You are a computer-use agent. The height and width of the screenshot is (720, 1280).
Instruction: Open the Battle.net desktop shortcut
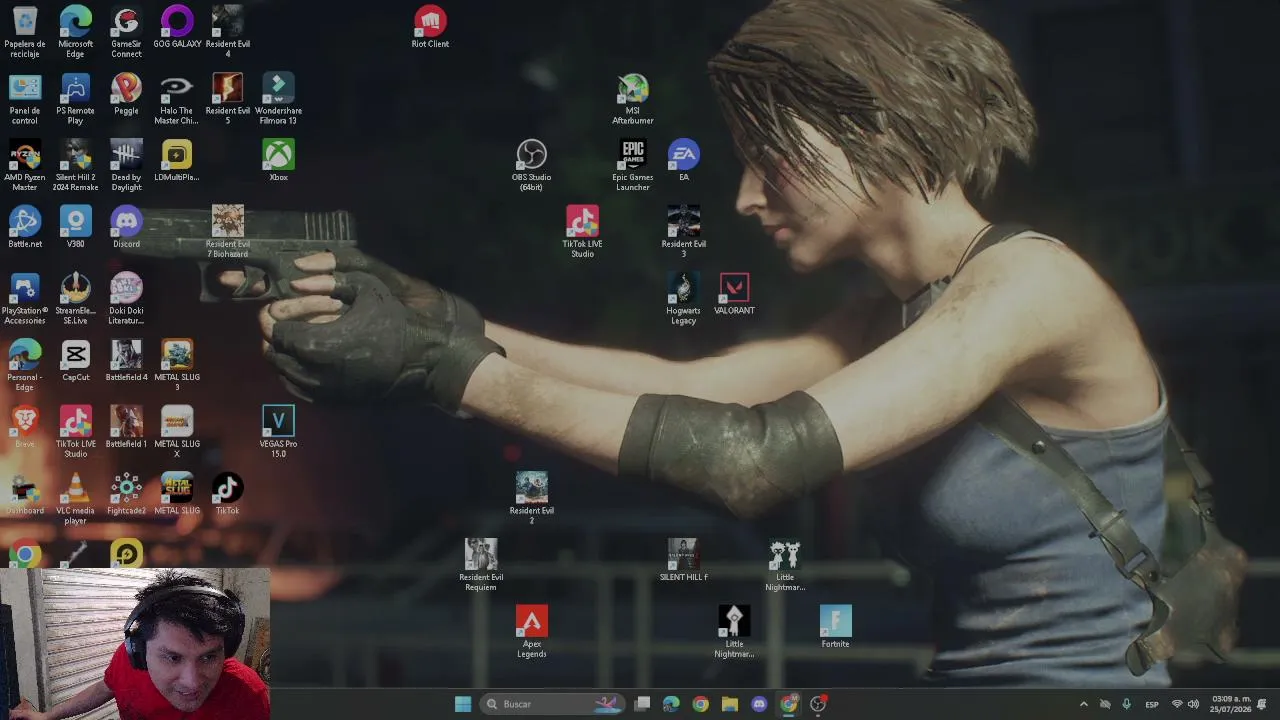[x=25, y=228]
